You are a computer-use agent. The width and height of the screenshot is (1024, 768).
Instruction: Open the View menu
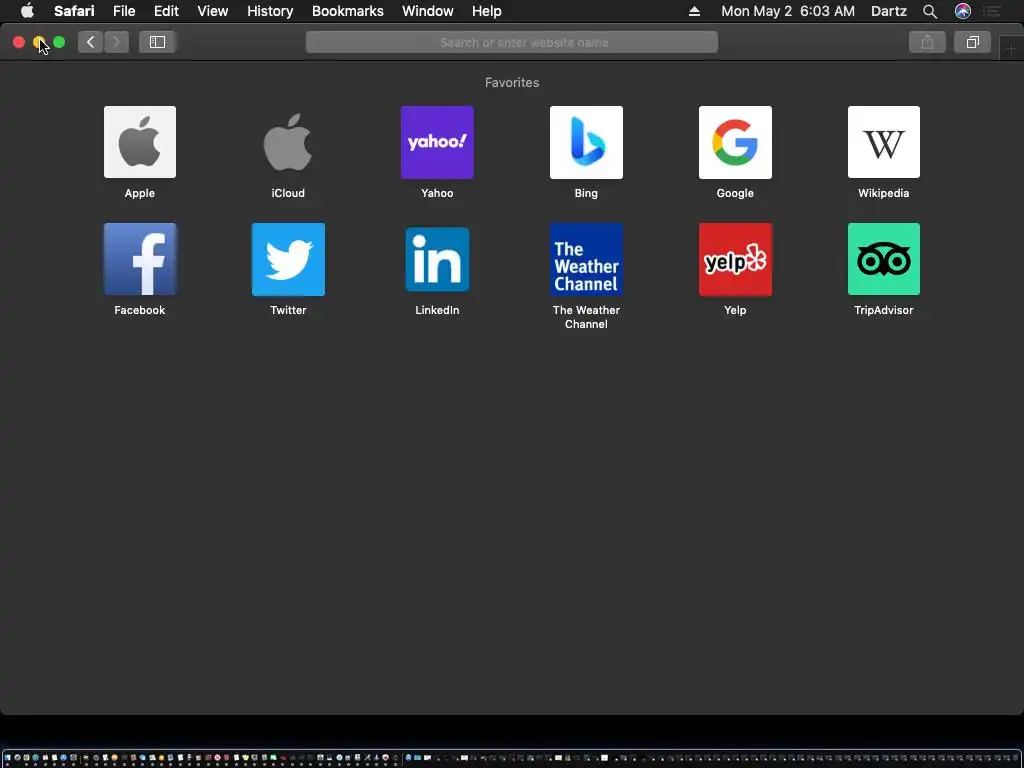click(213, 11)
